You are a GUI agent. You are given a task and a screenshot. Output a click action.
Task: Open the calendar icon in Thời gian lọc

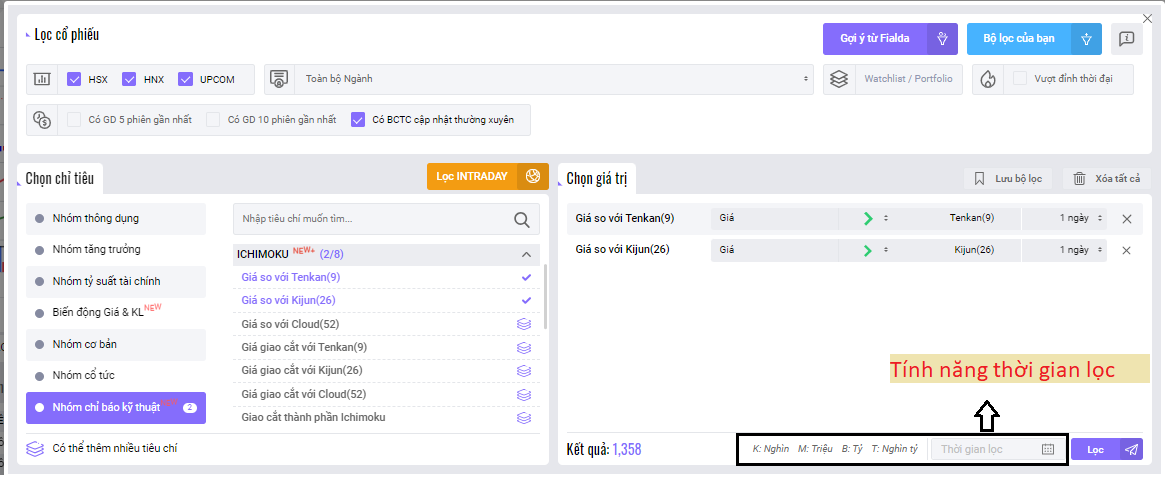click(1048, 450)
